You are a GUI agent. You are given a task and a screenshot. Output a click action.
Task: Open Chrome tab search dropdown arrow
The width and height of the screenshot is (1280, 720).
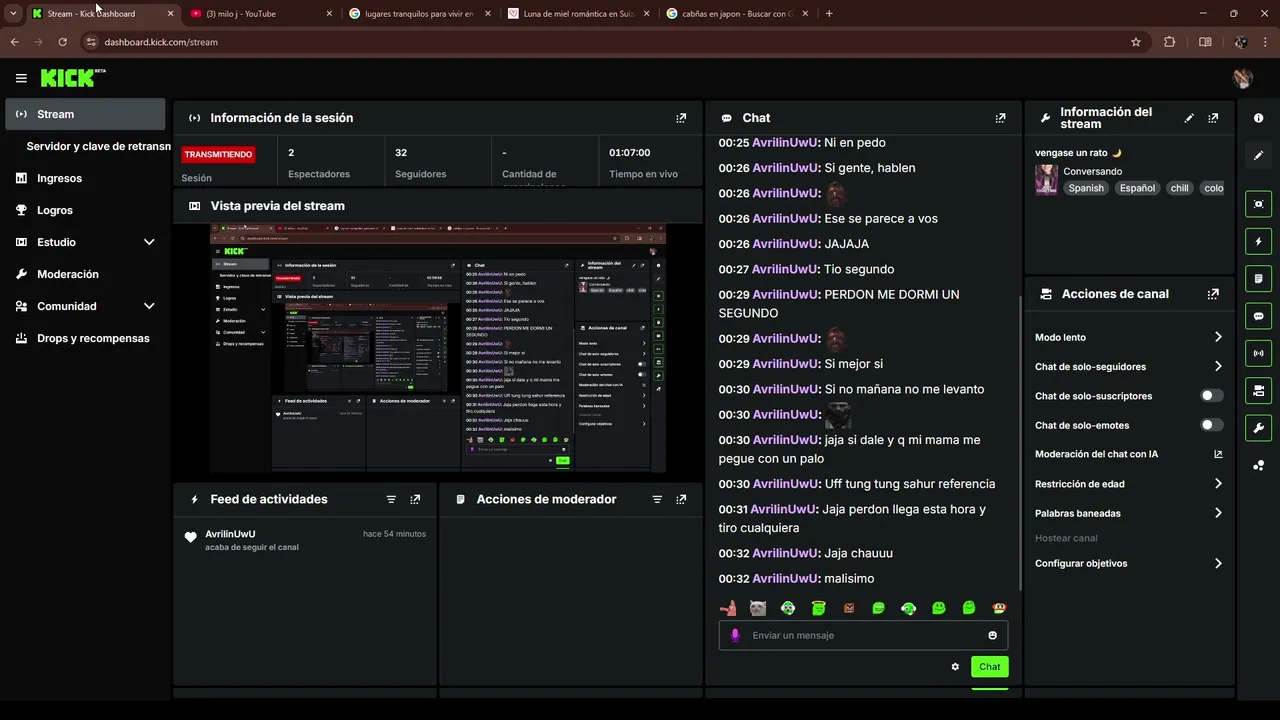[x=13, y=14]
